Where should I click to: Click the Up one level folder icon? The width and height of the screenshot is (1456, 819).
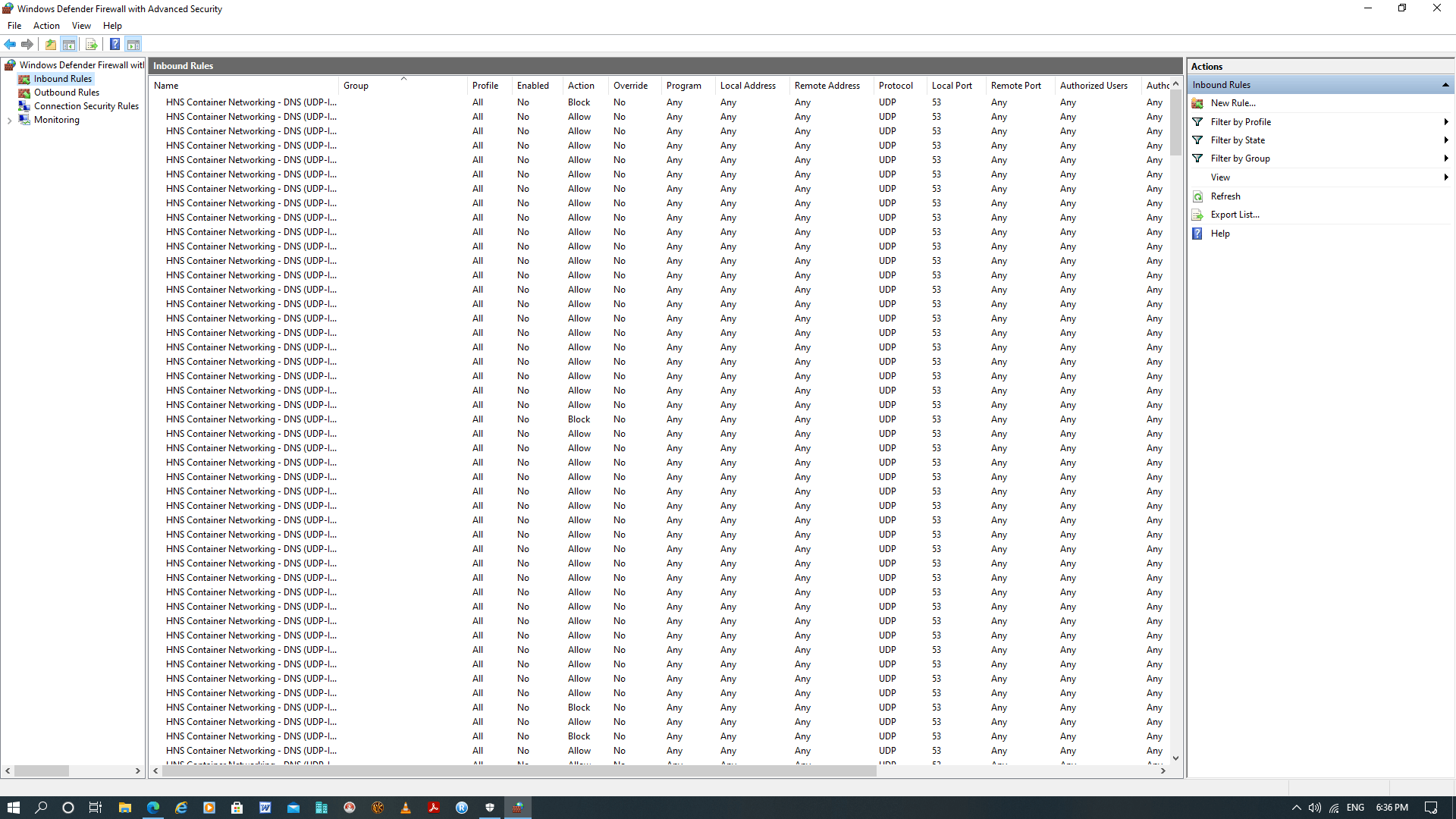[51, 44]
